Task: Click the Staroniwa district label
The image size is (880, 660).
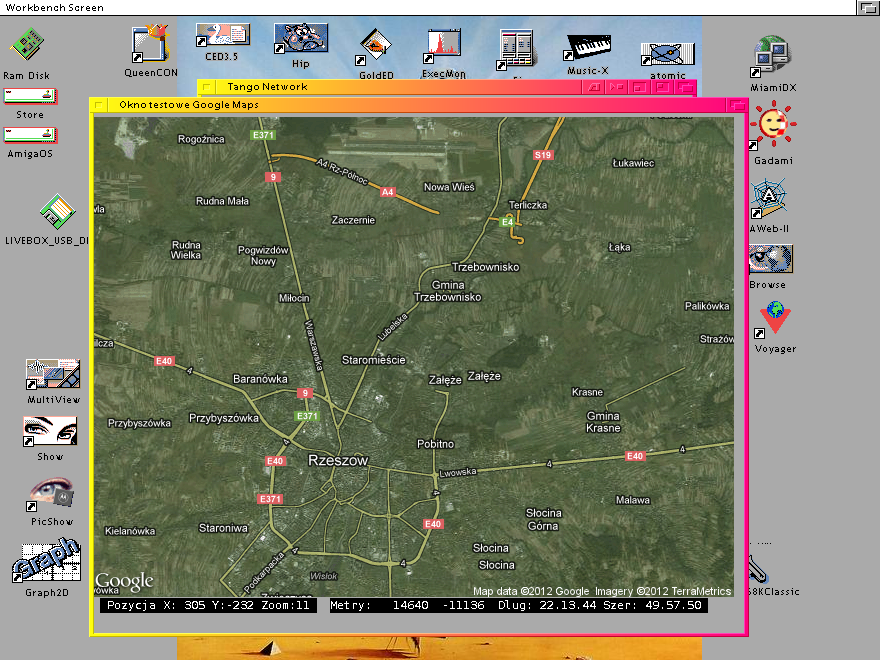Action: [223, 528]
